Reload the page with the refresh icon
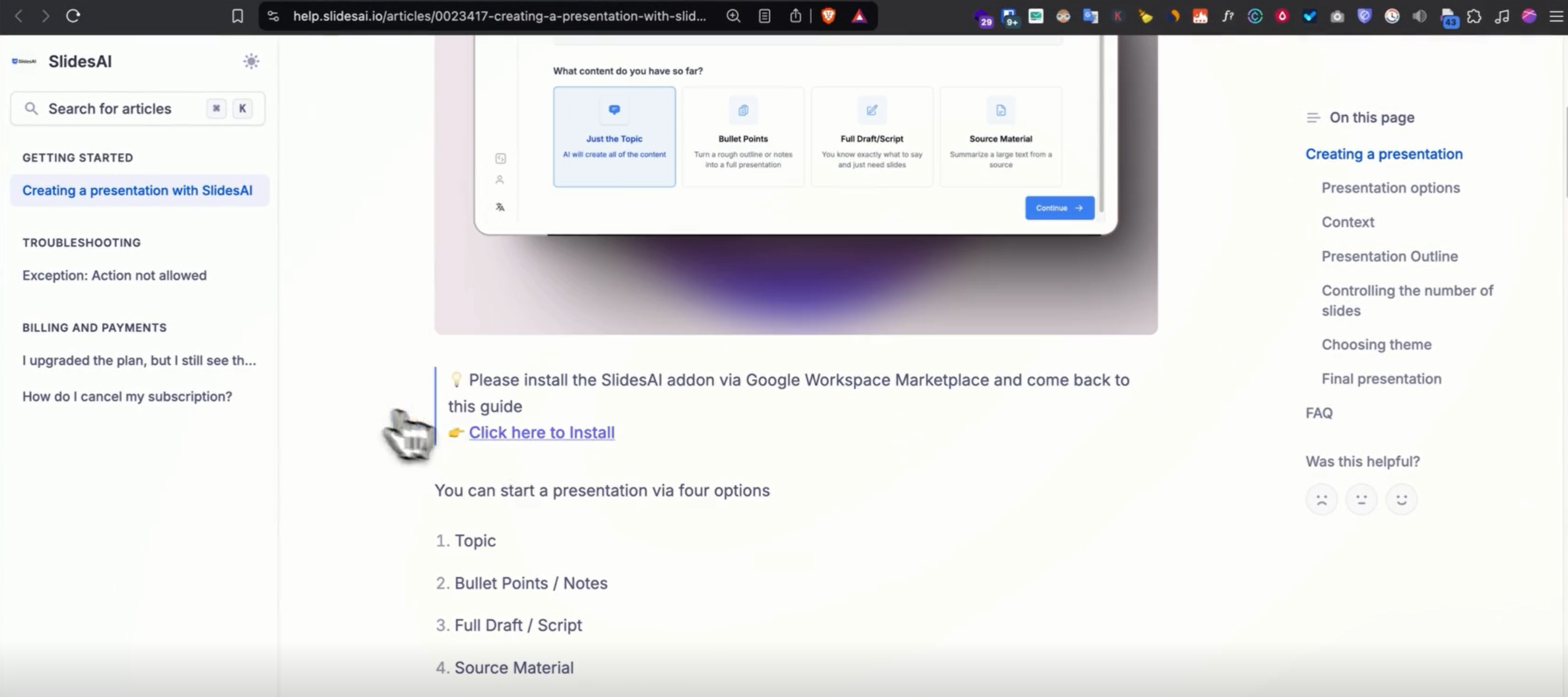This screenshot has width=1568, height=697. tap(73, 16)
